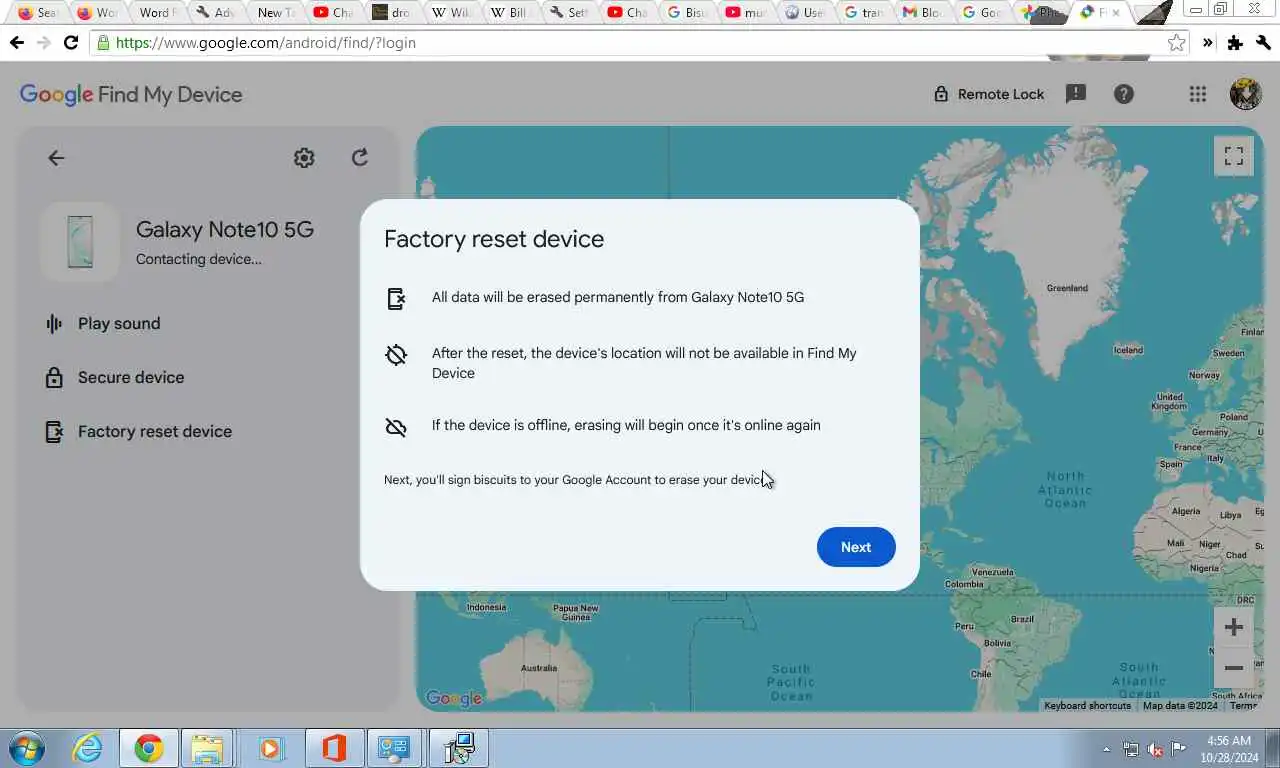Switch to the Wiki tab
1280x768 pixels.
click(x=450, y=13)
